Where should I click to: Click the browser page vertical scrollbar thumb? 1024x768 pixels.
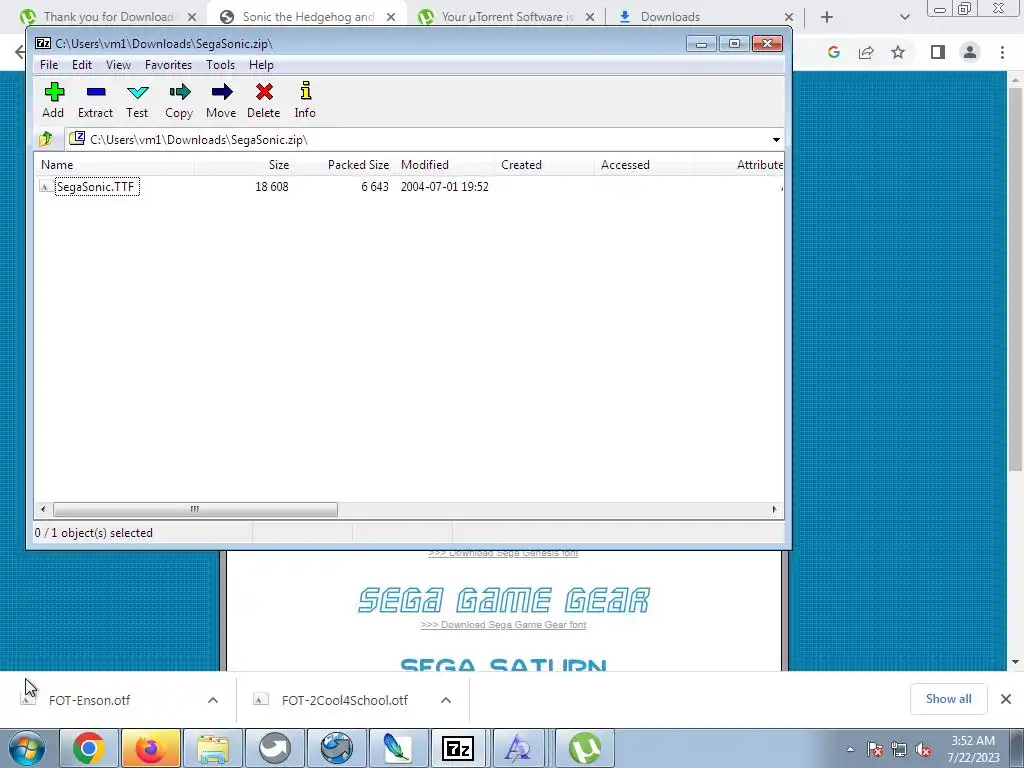pyautogui.click(x=1015, y=278)
